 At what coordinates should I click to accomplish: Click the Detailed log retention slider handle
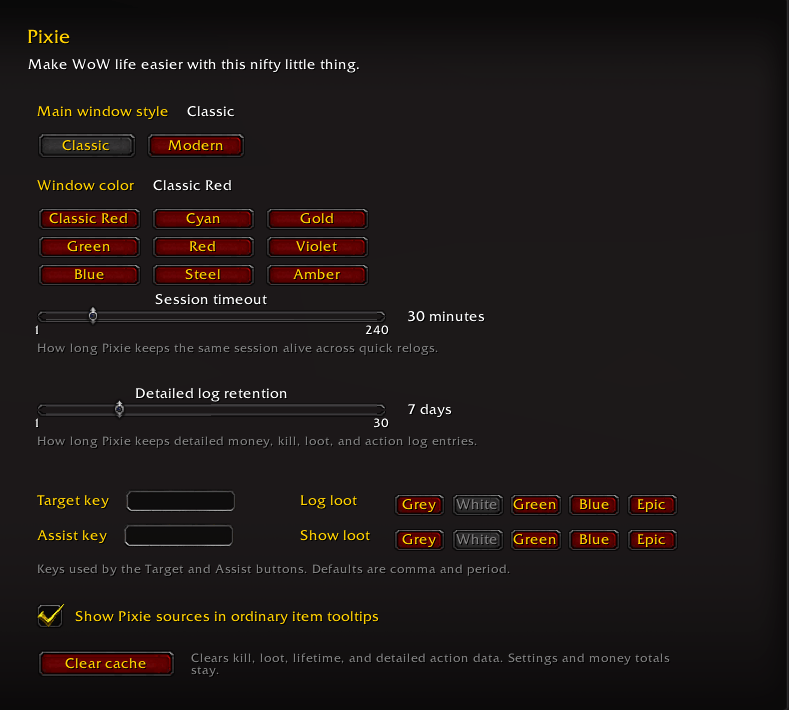coord(119,409)
